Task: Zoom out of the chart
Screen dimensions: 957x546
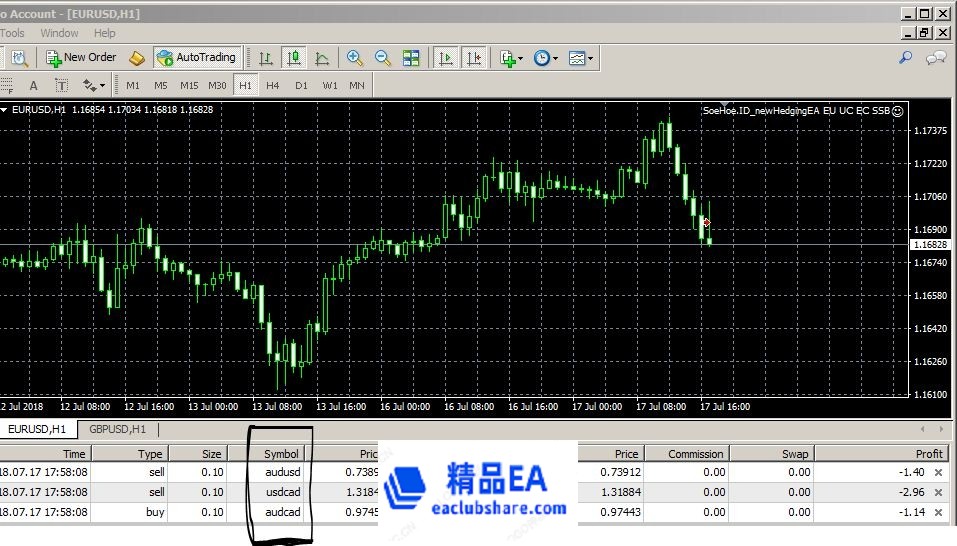Action: click(383, 58)
